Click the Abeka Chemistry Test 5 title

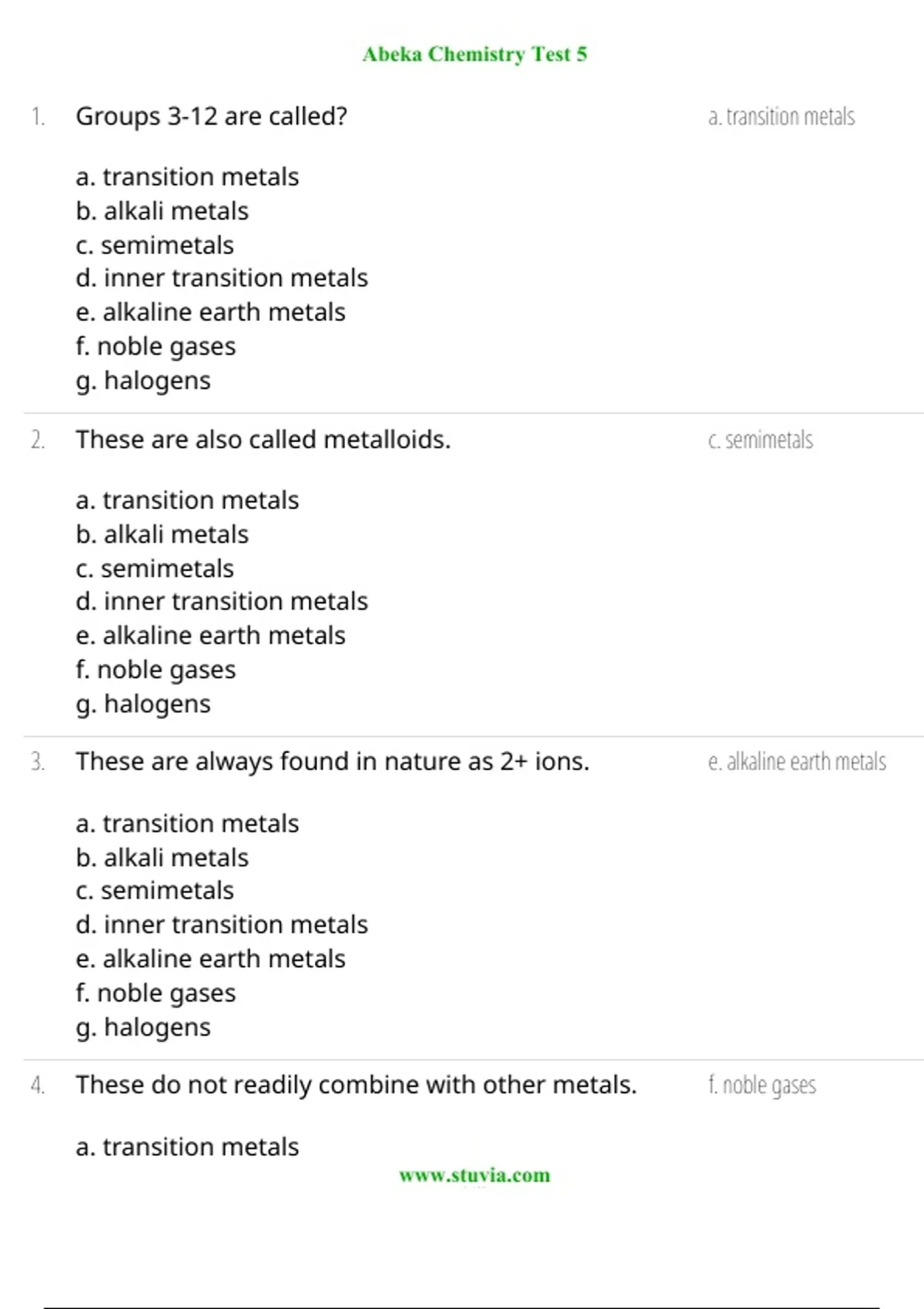click(x=474, y=55)
